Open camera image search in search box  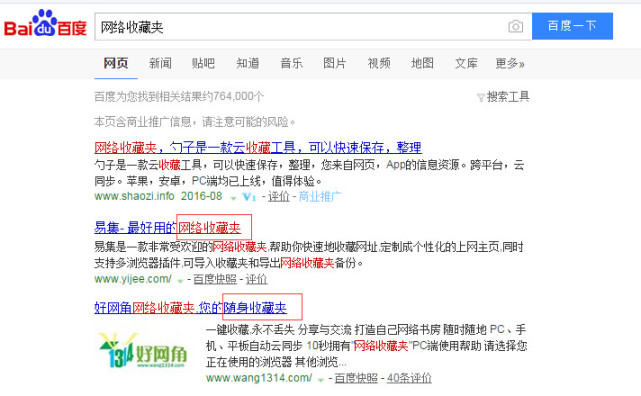[x=515, y=27]
